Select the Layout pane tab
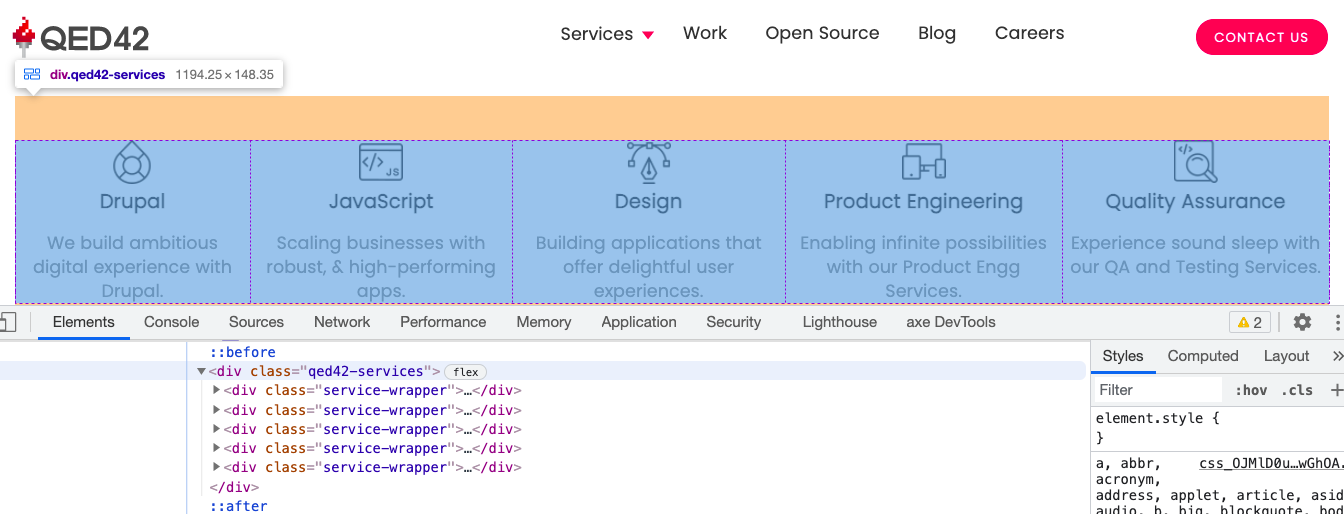The height and width of the screenshot is (514, 1344). click(1286, 356)
